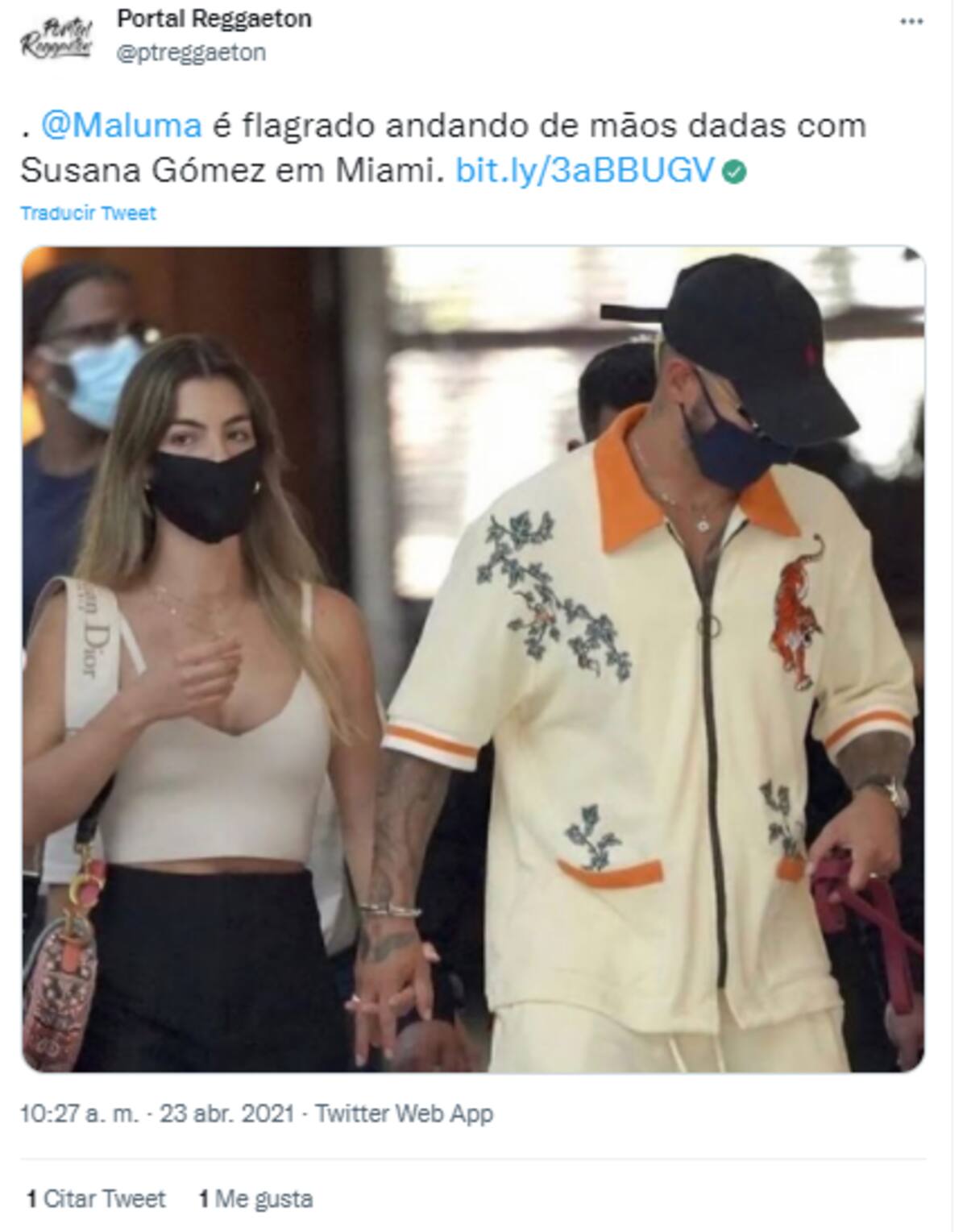Click the Portal Reggaeton display name
This screenshot has width=967, height=1232.
tap(214, 19)
